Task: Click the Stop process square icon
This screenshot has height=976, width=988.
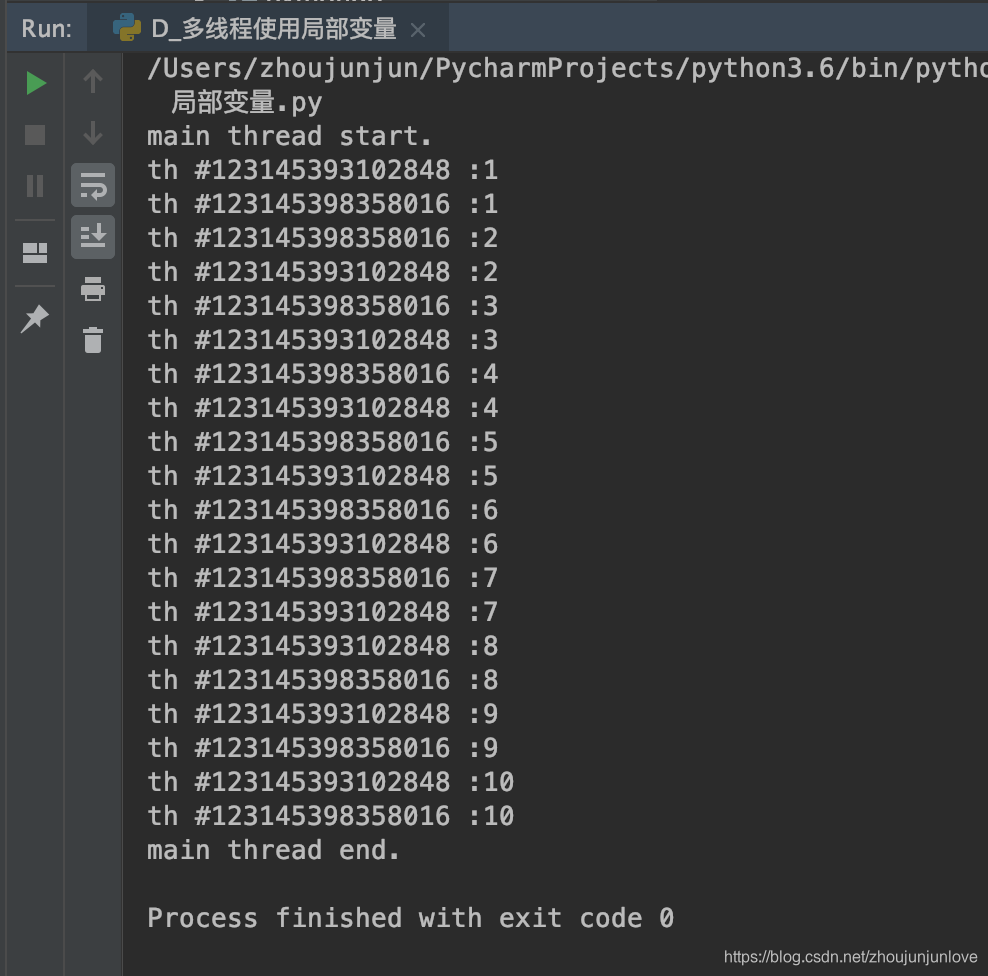Action: tap(35, 135)
